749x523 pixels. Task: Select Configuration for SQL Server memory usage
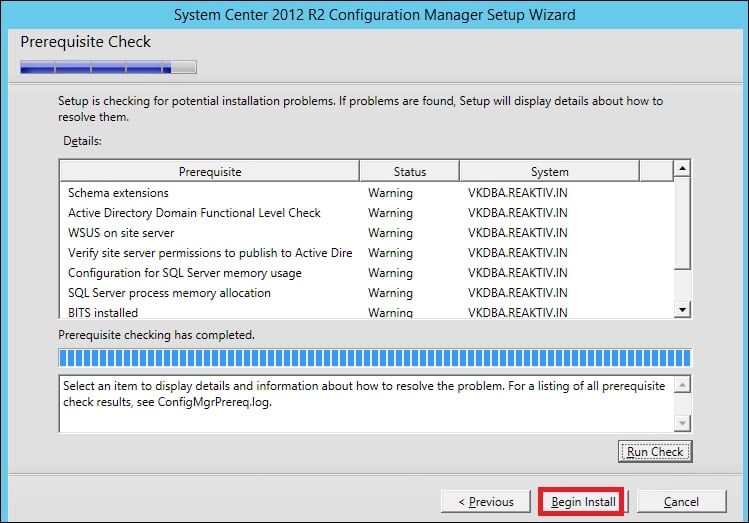coord(366,273)
